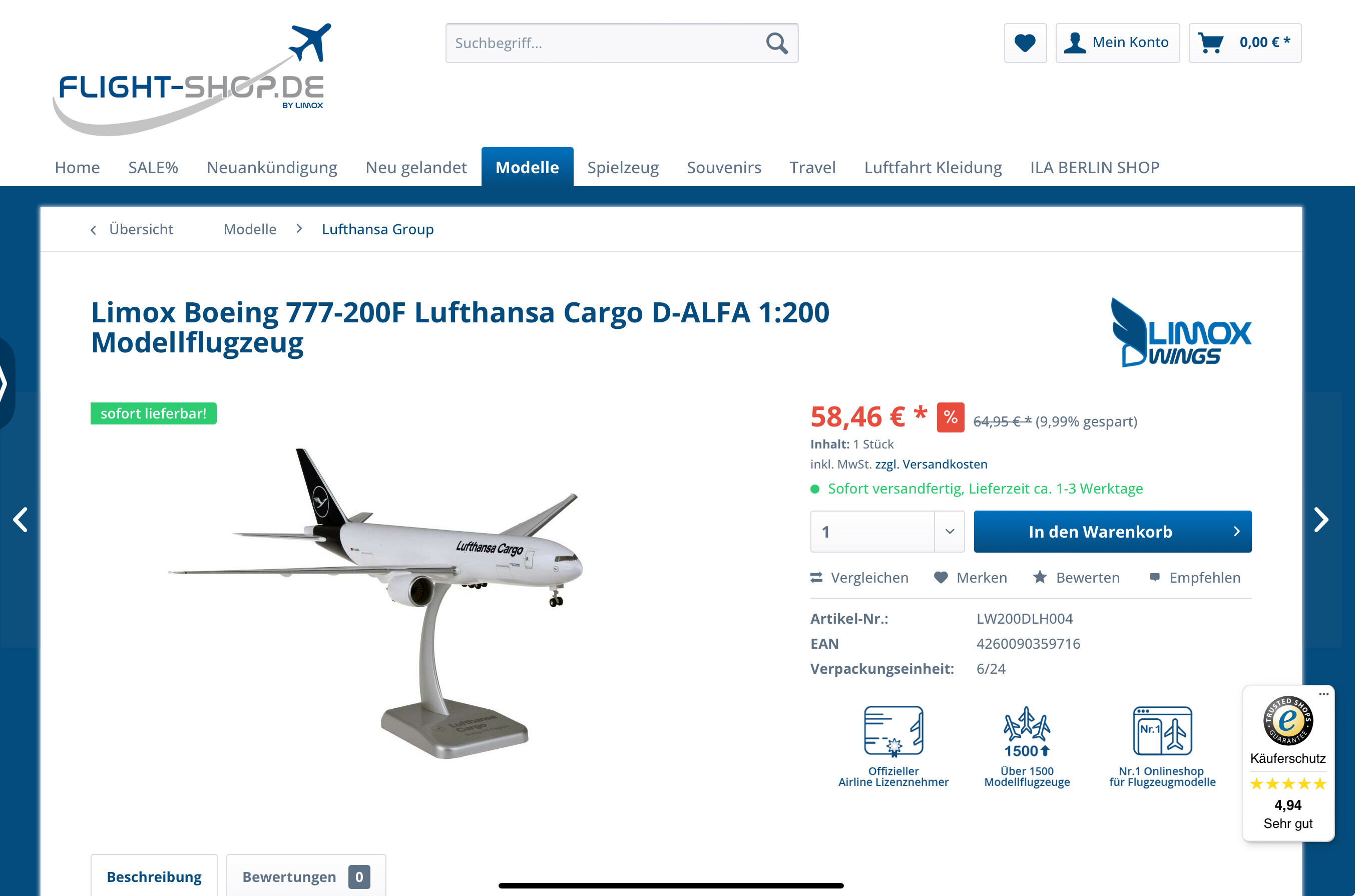Viewport: 1355px width, 896px height.
Task: Click the search magnifier icon
Action: click(x=776, y=43)
